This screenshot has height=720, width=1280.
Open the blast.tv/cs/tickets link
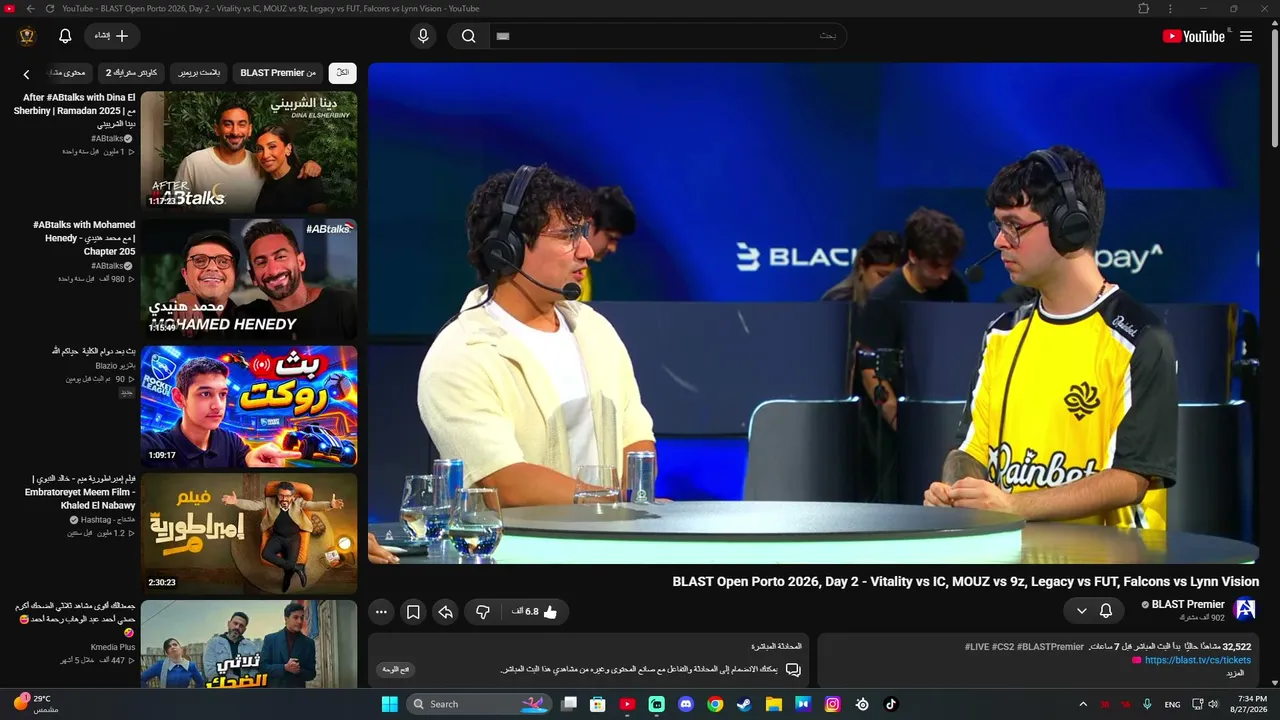click(1198, 660)
